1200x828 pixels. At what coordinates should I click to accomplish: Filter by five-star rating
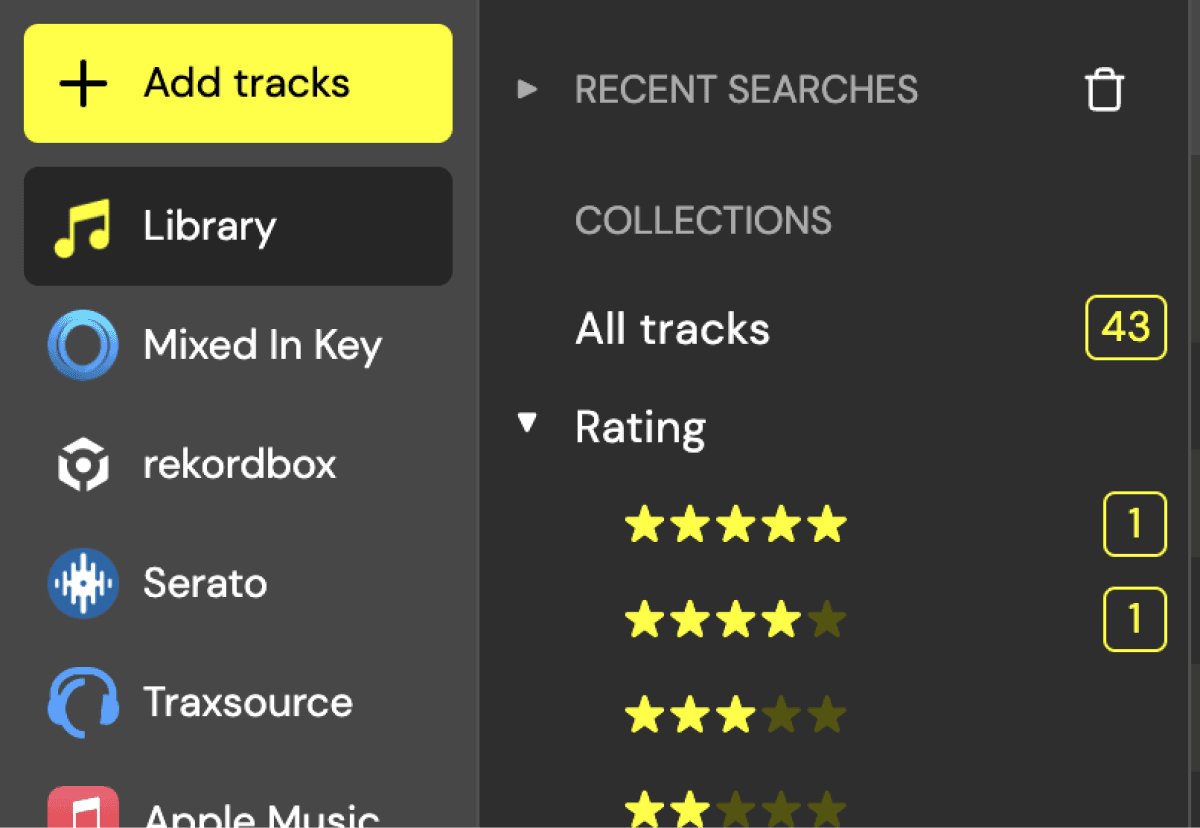click(x=736, y=524)
